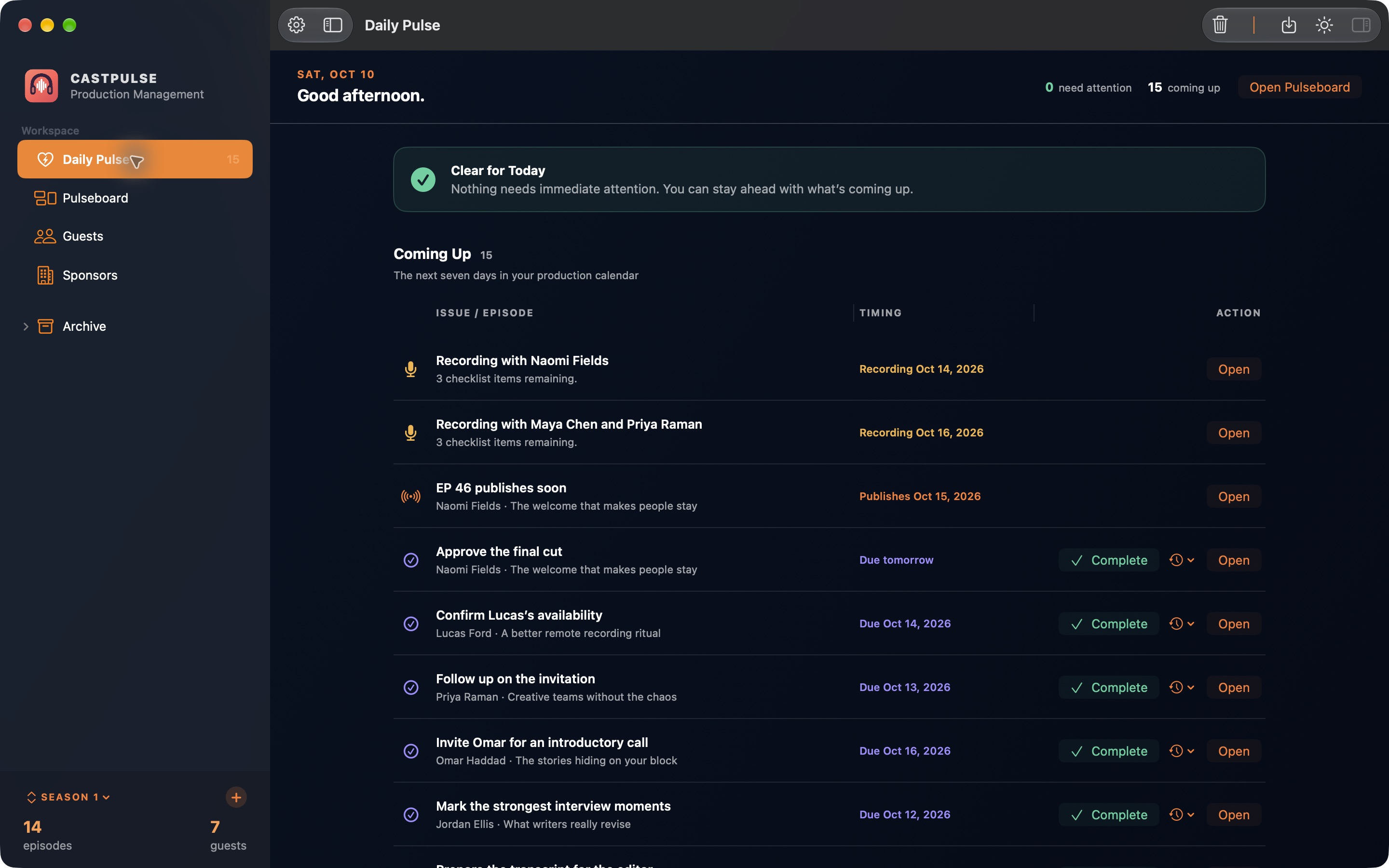Expand the Archive section chevron
Image resolution: width=1389 pixels, height=868 pixels.
(x=26, y=326)
